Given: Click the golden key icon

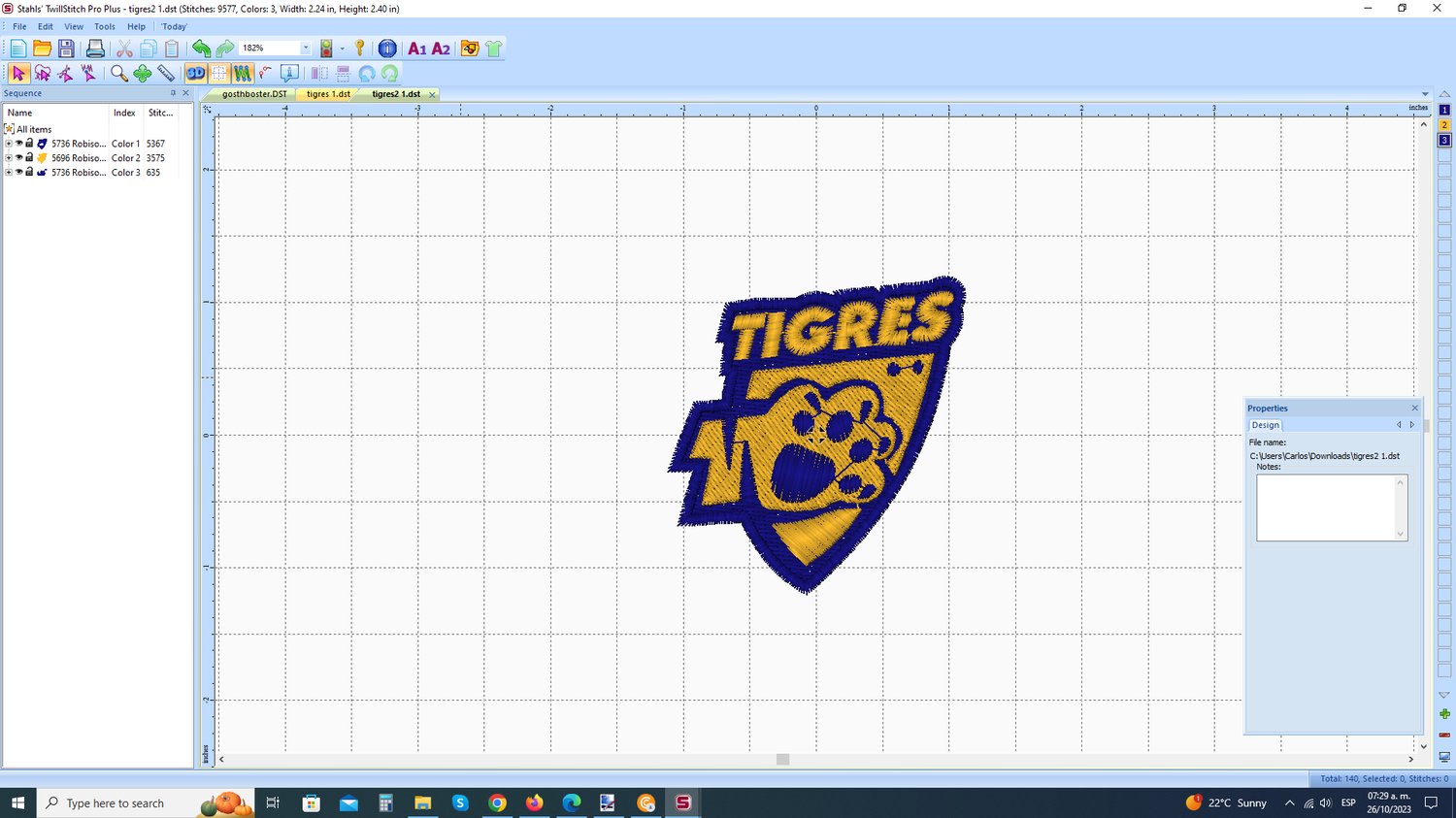Looking at the screenshot, I should pos(360,49).
